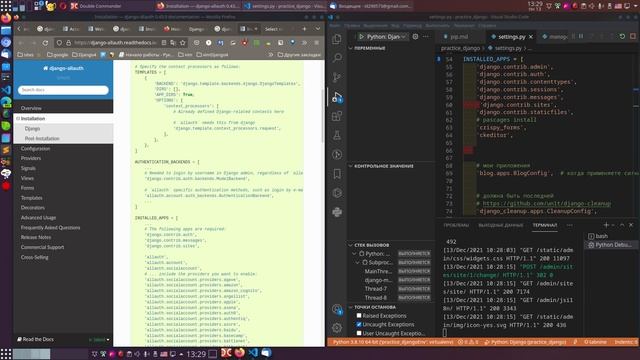Bookmark the page with the star icon
Viewport: 640px width, 360px height.
point(182,42)
